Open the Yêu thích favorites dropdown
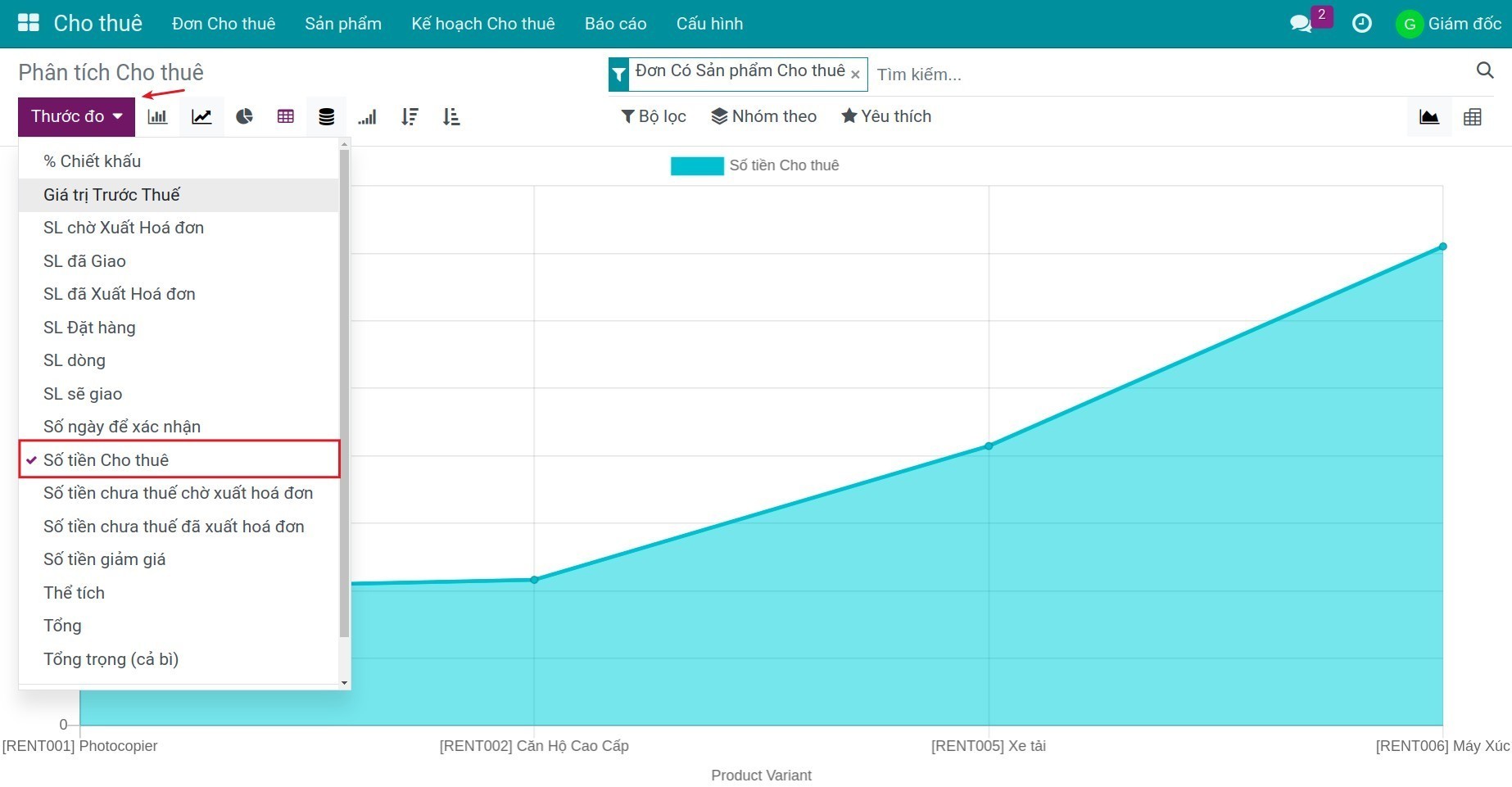The width and height of the screenshot is (1512, 787). (x=886, y=116)
